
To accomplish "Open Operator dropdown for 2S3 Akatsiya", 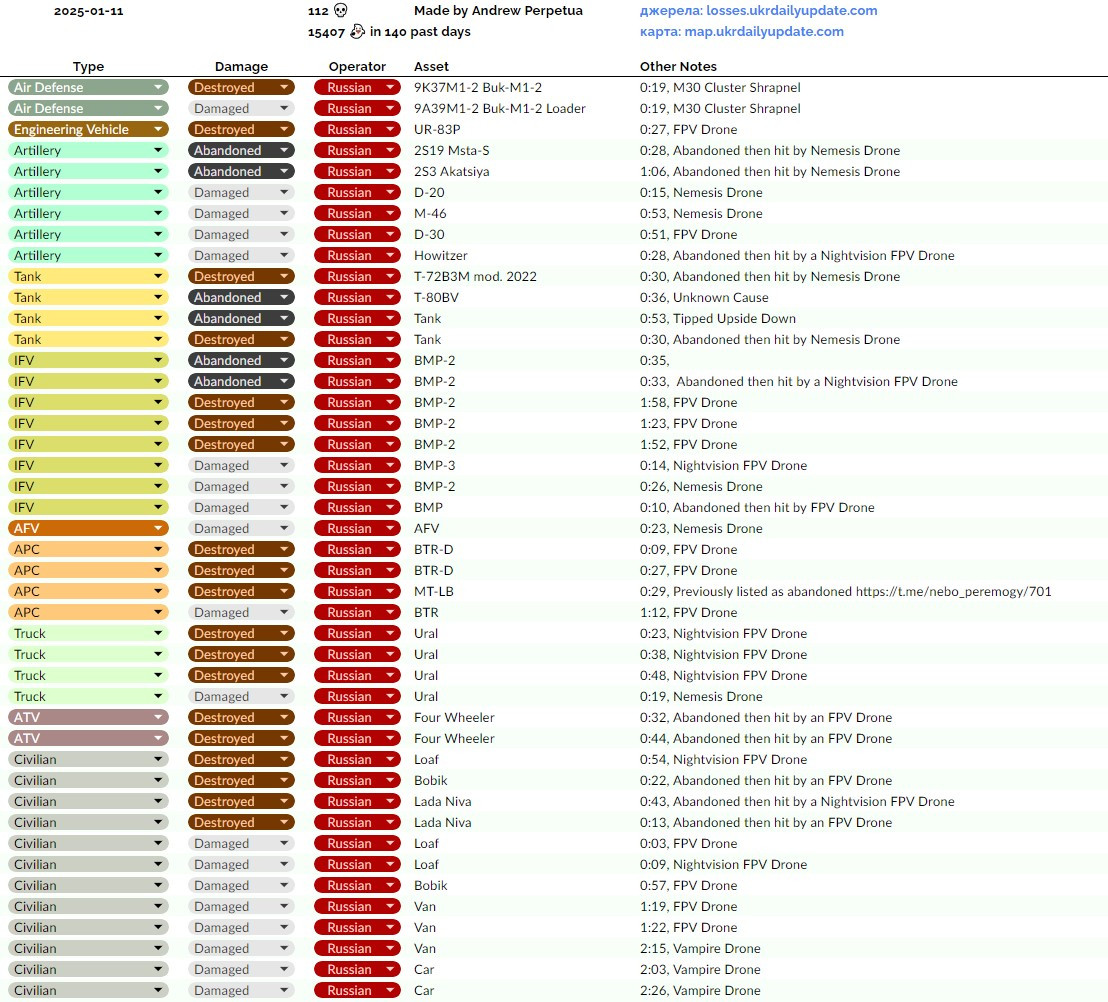I will (358, 172).
